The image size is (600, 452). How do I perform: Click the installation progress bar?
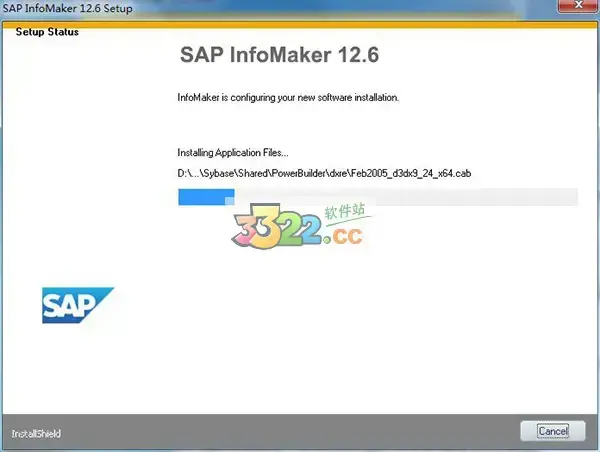pyautogui.click(x=378, y=197)
